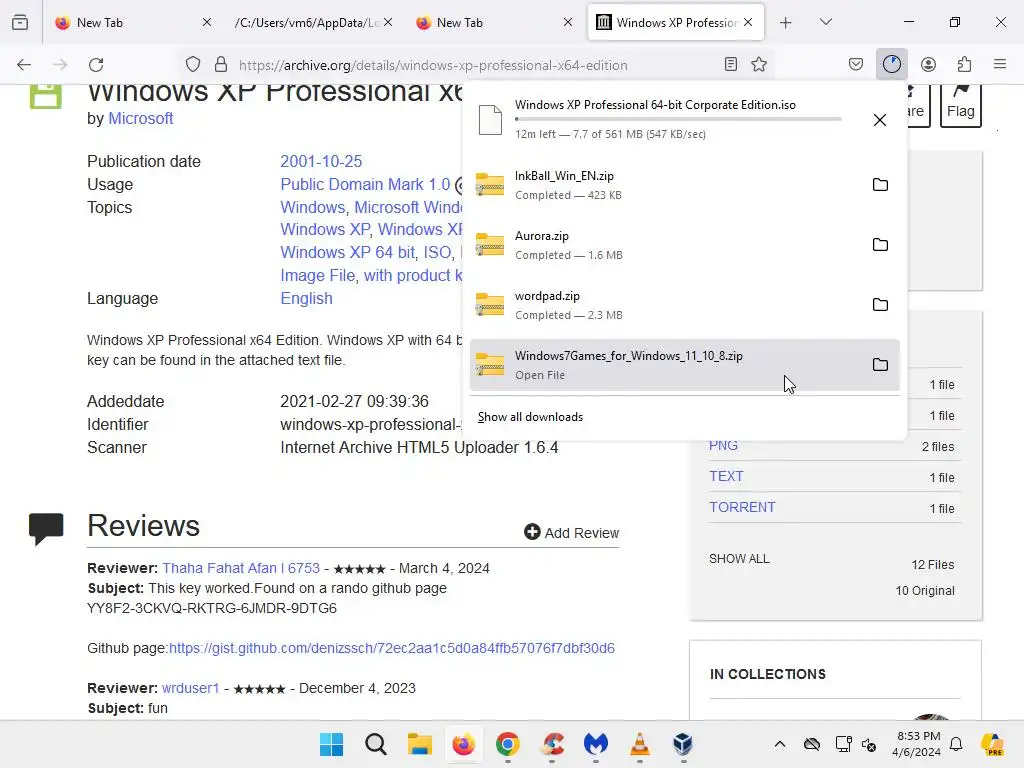This screenshot has height=768, width=1024.
Task: Click the ISO download progress bar
Action: pyautogui.click(x=678, y=119)
